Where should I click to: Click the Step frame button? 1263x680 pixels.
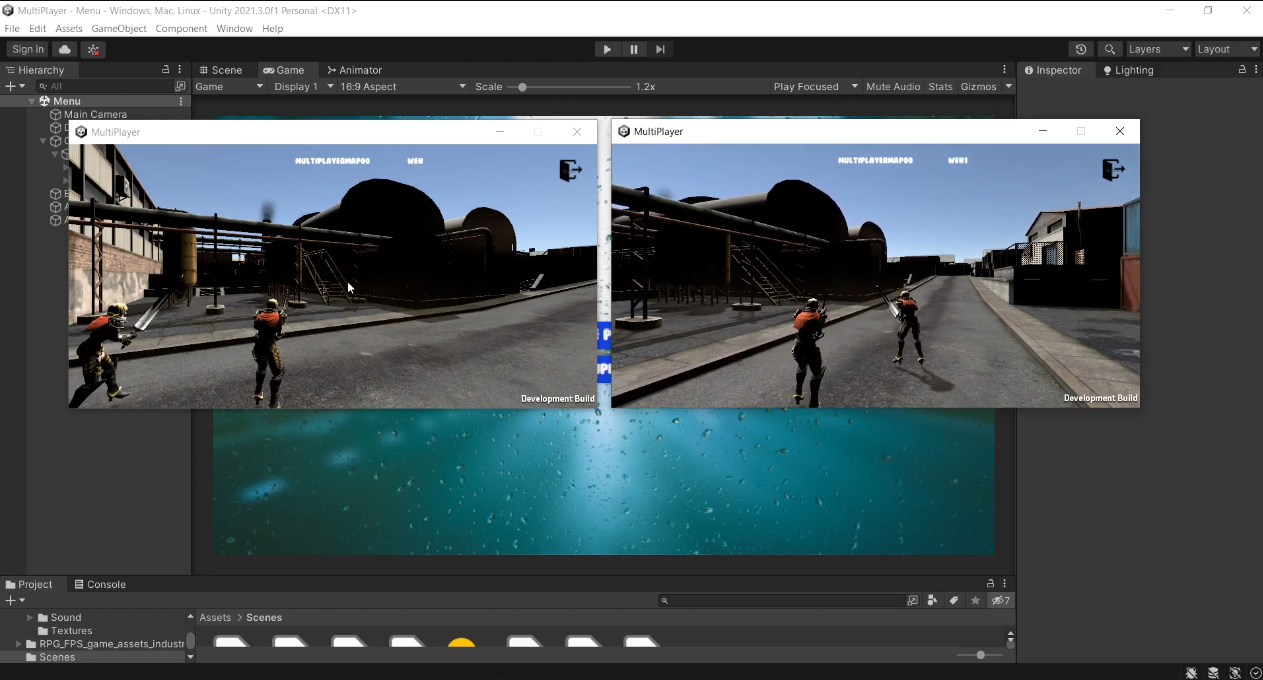click(x=660, y=49)
